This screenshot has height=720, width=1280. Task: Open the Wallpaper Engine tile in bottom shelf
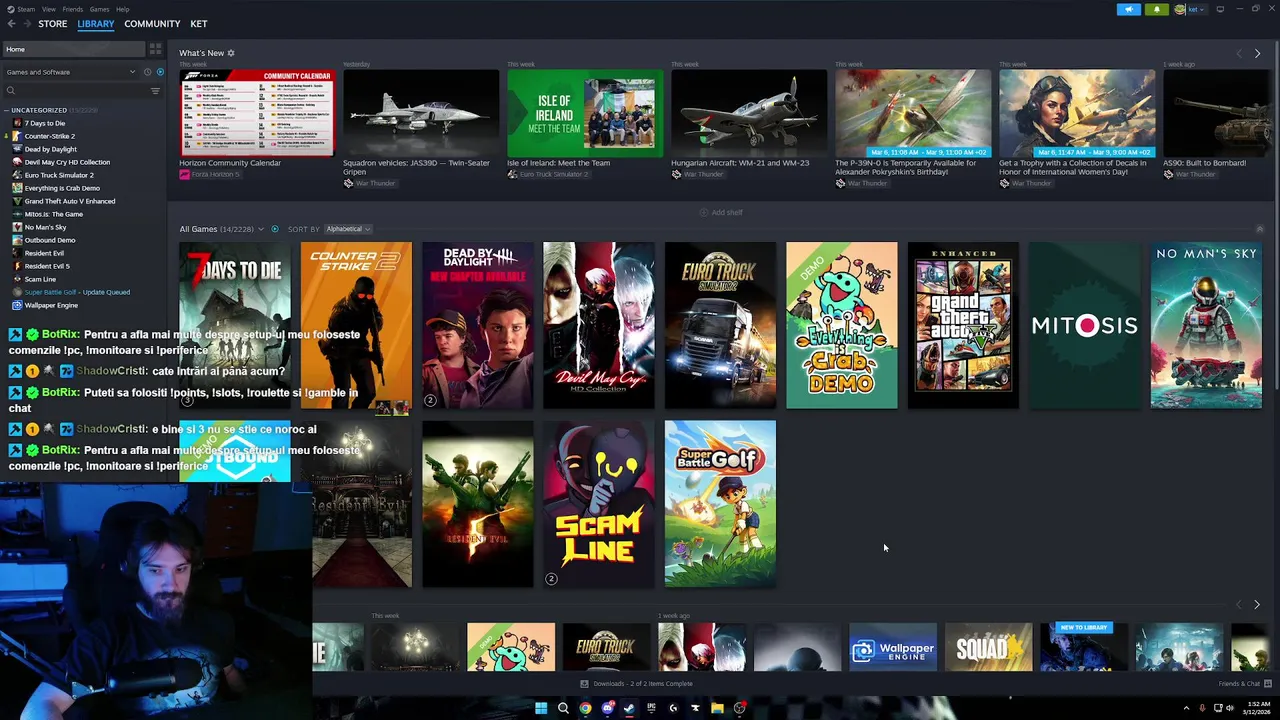(x=893, y=648)
